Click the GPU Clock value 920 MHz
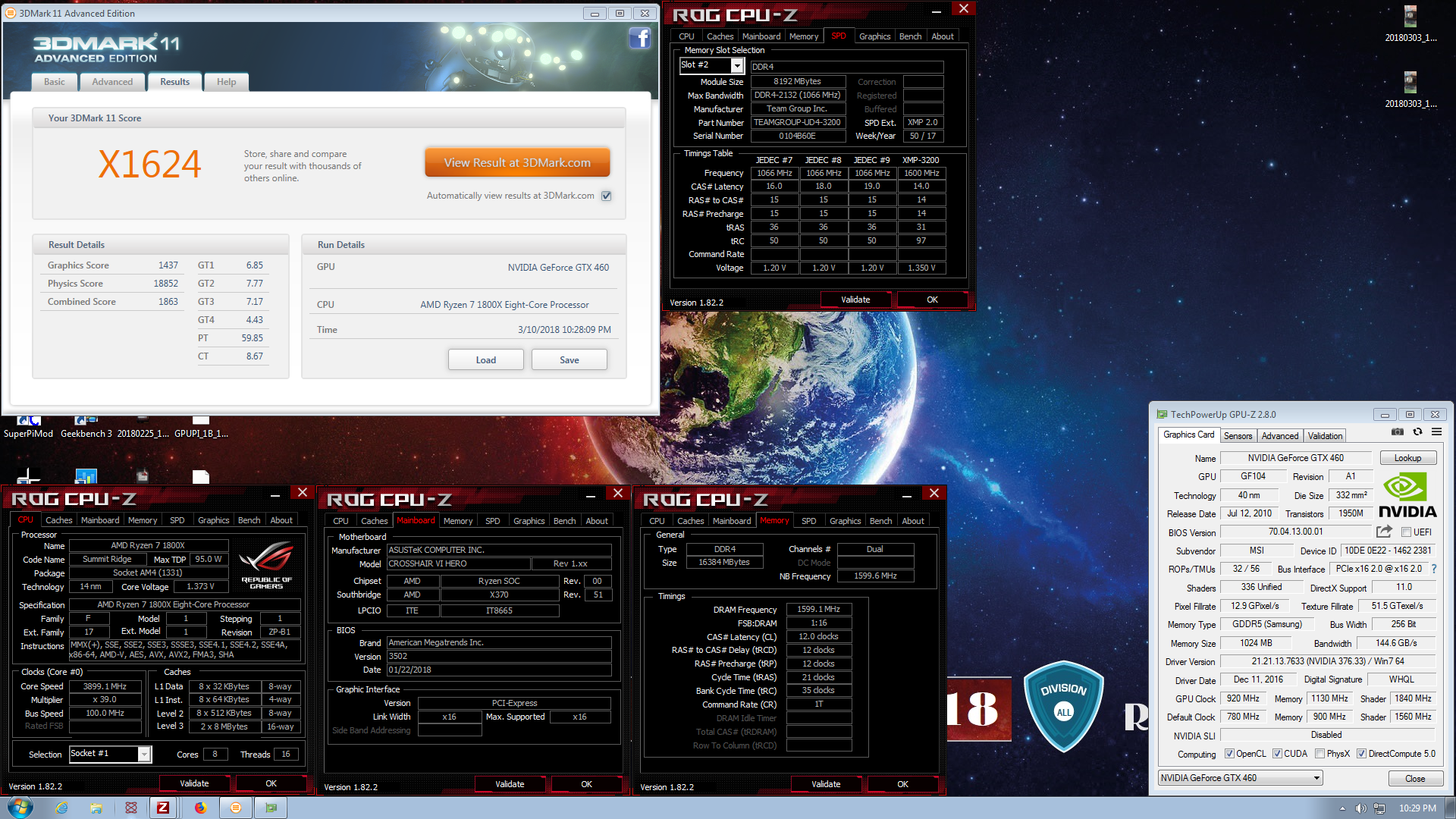Viewport: 1456px width, 819px height. click(x=1243, y=698)
